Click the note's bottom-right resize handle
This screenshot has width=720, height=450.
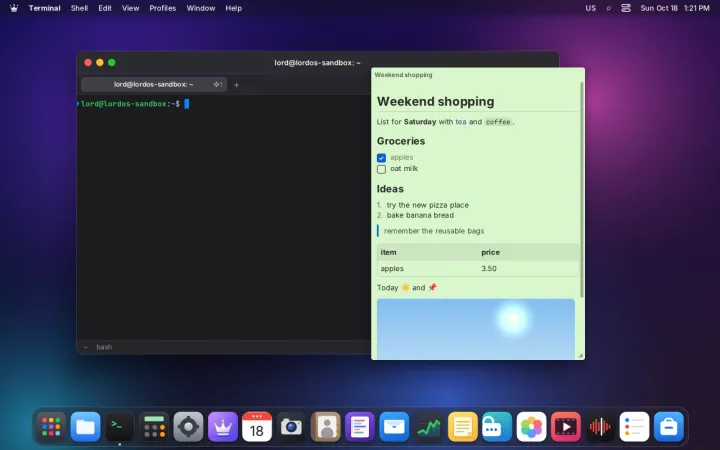581,355
